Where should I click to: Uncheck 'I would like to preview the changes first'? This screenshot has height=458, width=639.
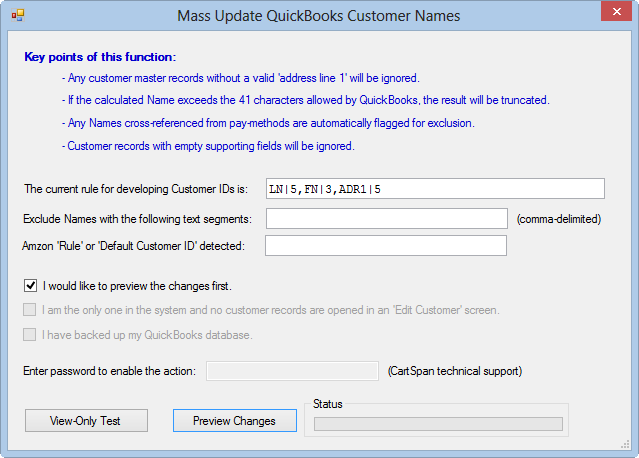coord(30,286)
